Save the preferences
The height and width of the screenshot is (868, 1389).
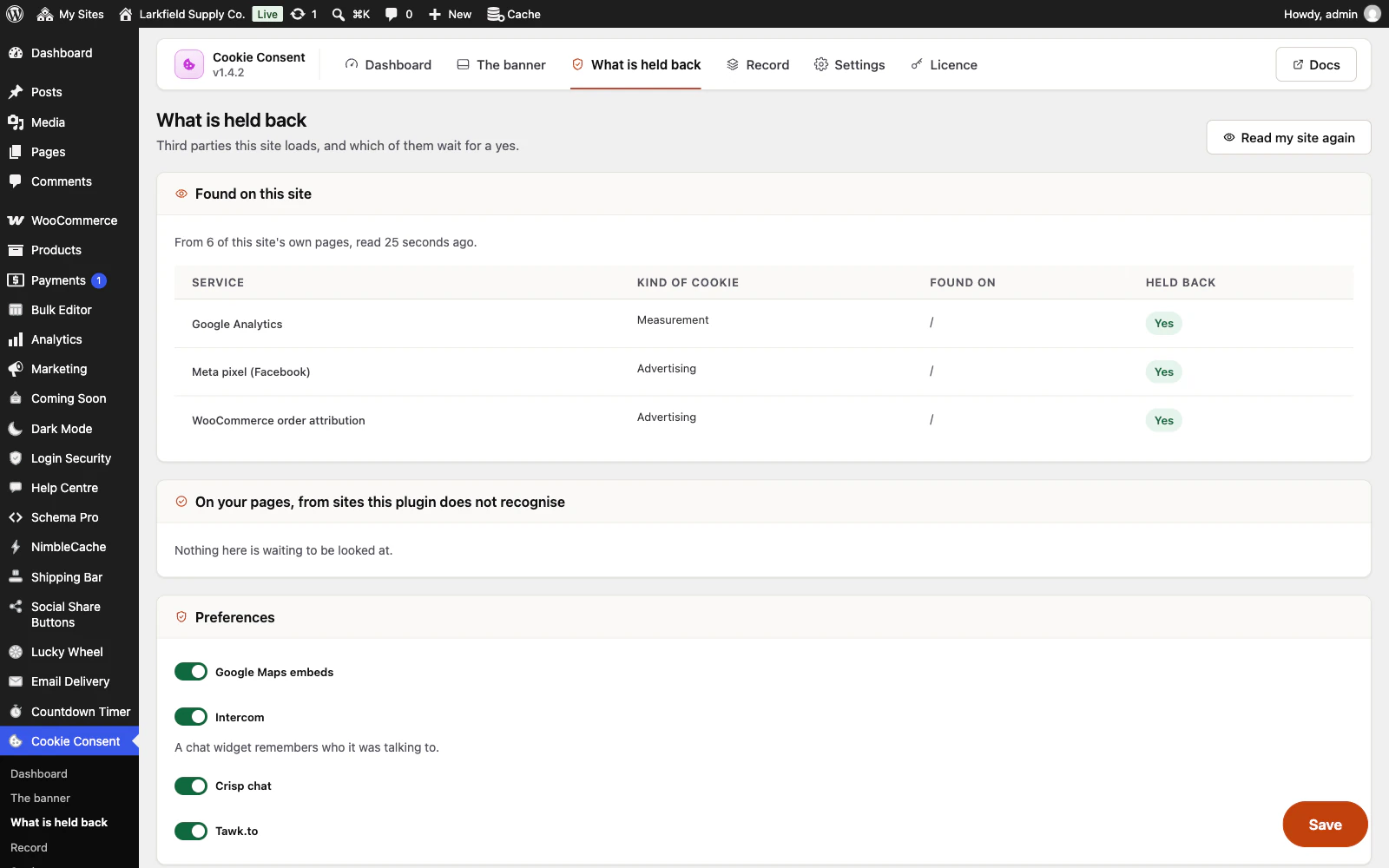click(x=1325, y=825)
